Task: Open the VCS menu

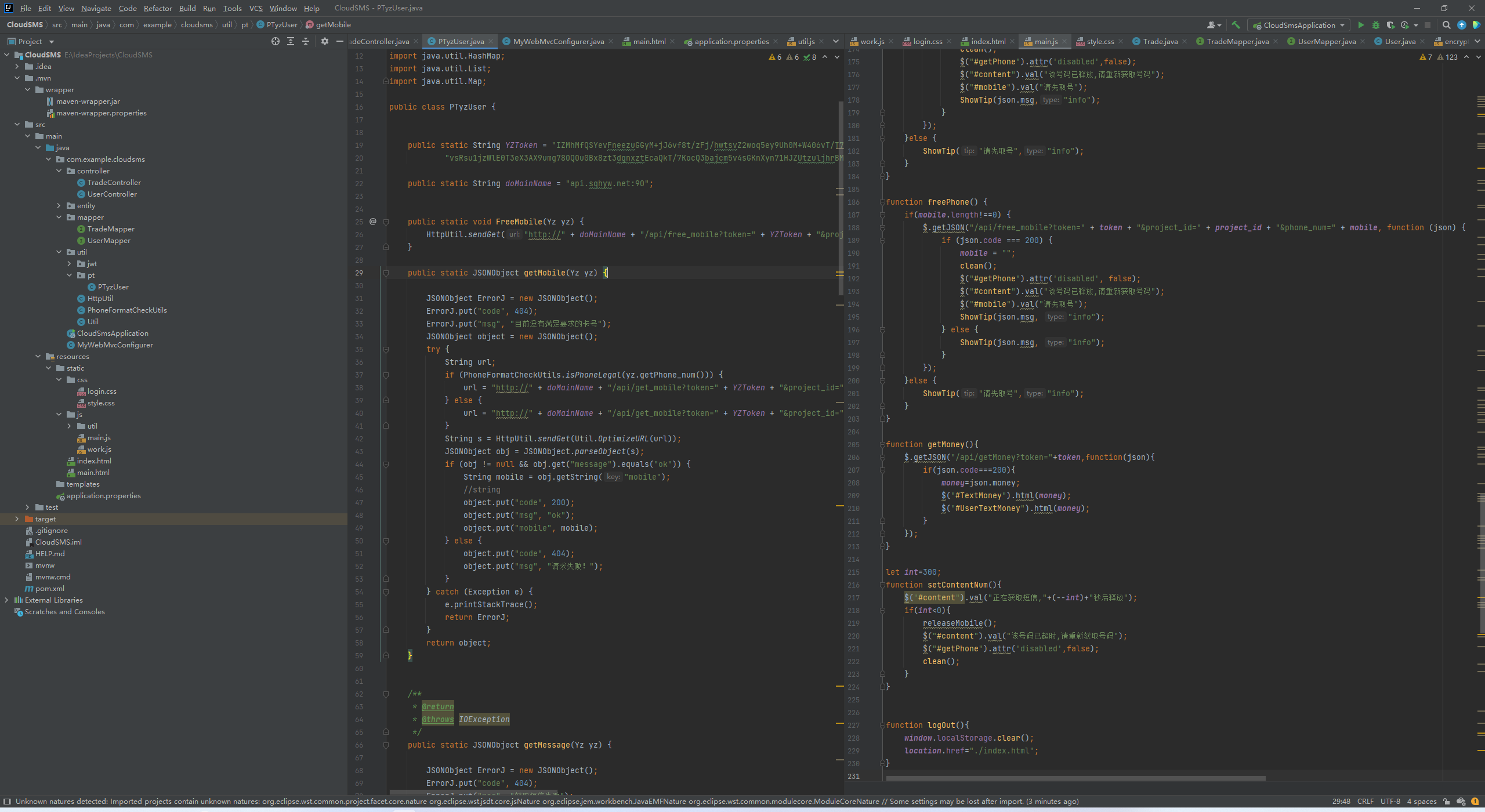Action: tap(256, 8)
